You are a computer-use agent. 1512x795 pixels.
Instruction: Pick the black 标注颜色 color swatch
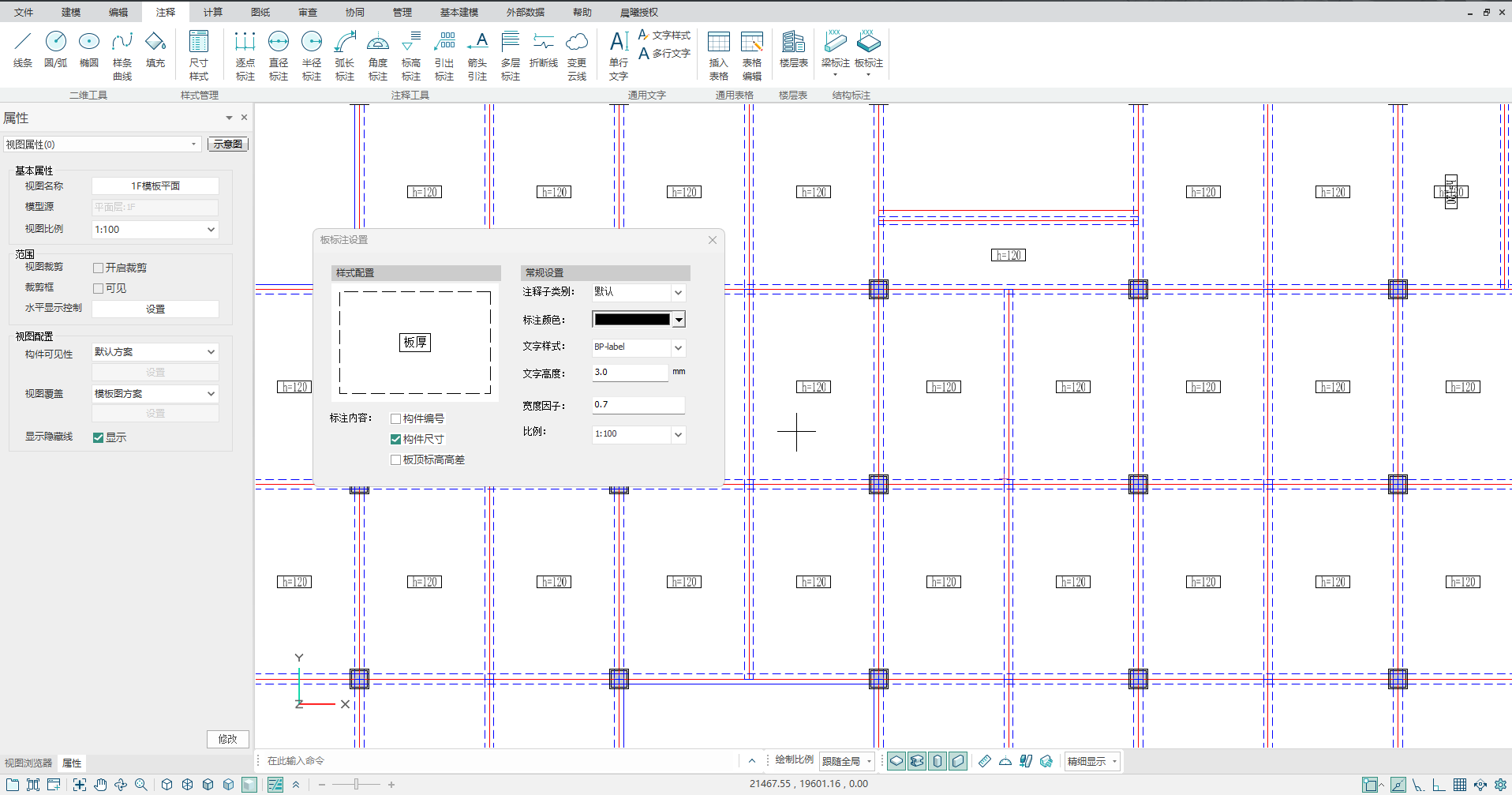631,320
